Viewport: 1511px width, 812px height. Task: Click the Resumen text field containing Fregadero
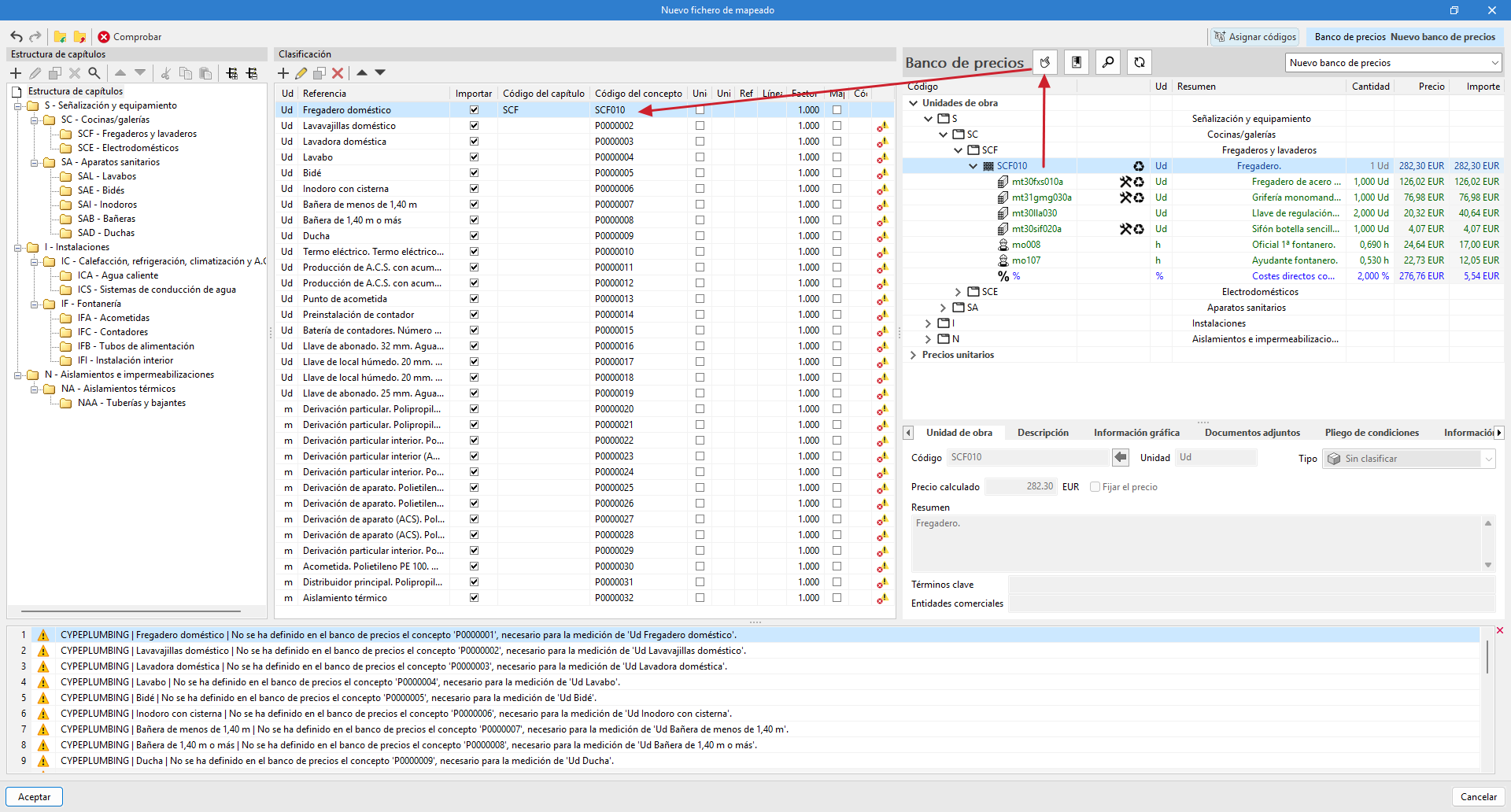[1196, 543]
